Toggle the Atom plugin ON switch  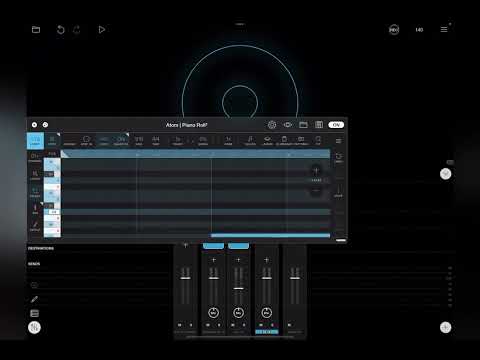tap(336, 125)
